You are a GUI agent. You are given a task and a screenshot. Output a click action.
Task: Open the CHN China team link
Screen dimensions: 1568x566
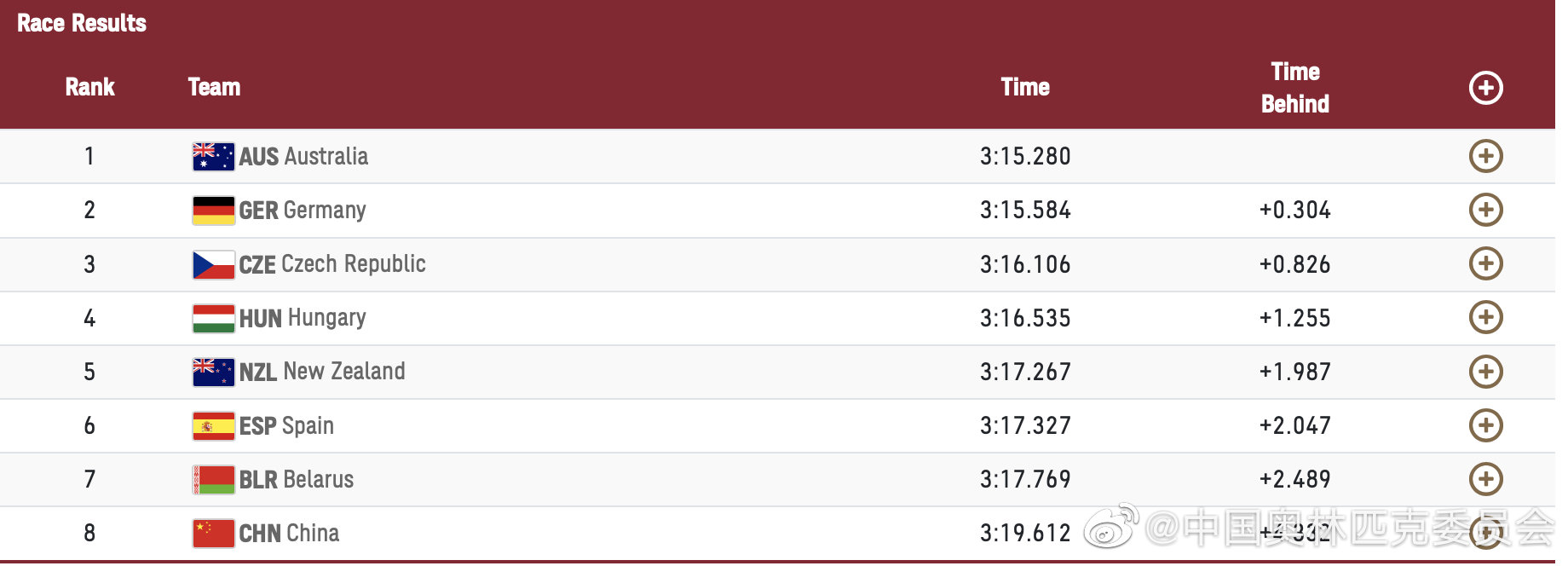coord(289,534)
